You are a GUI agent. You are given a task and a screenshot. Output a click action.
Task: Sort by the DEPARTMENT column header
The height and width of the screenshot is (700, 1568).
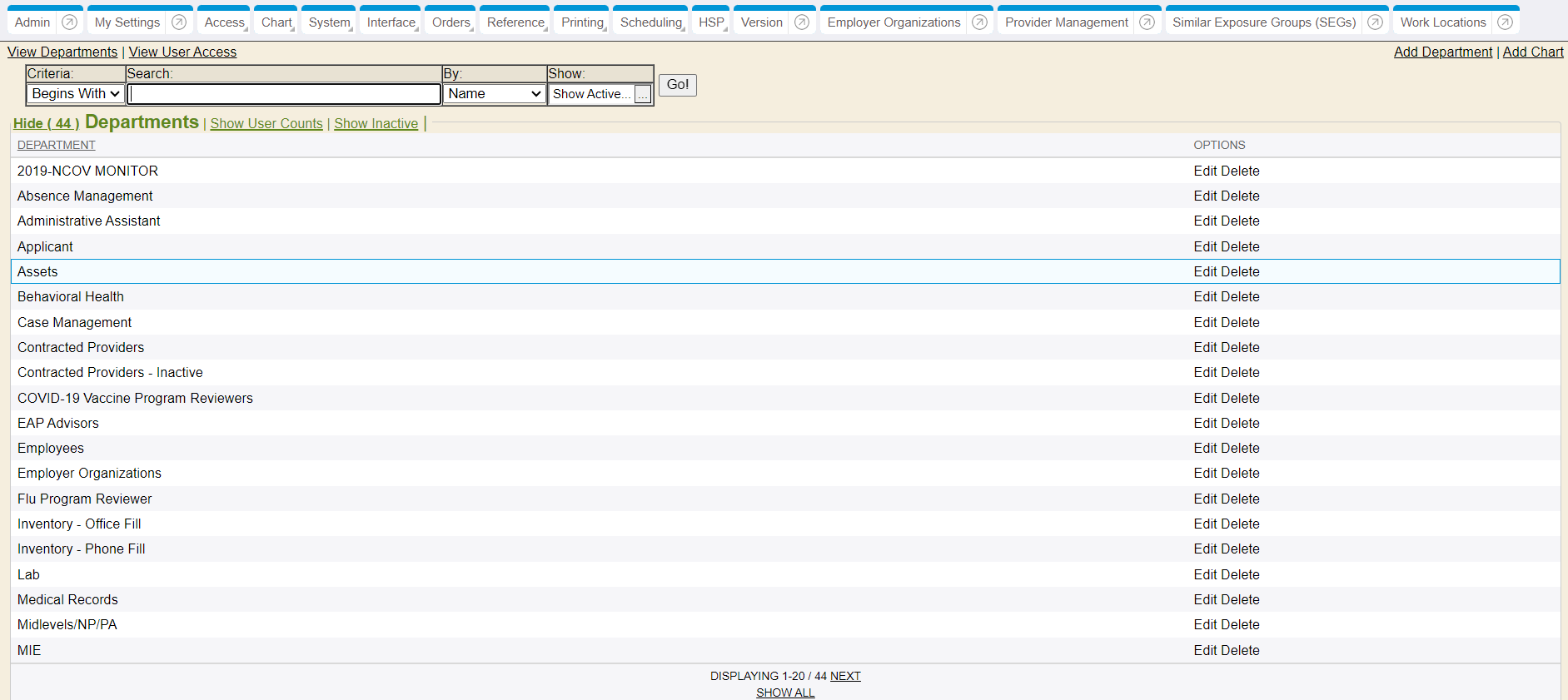click(x=56, y=145)
